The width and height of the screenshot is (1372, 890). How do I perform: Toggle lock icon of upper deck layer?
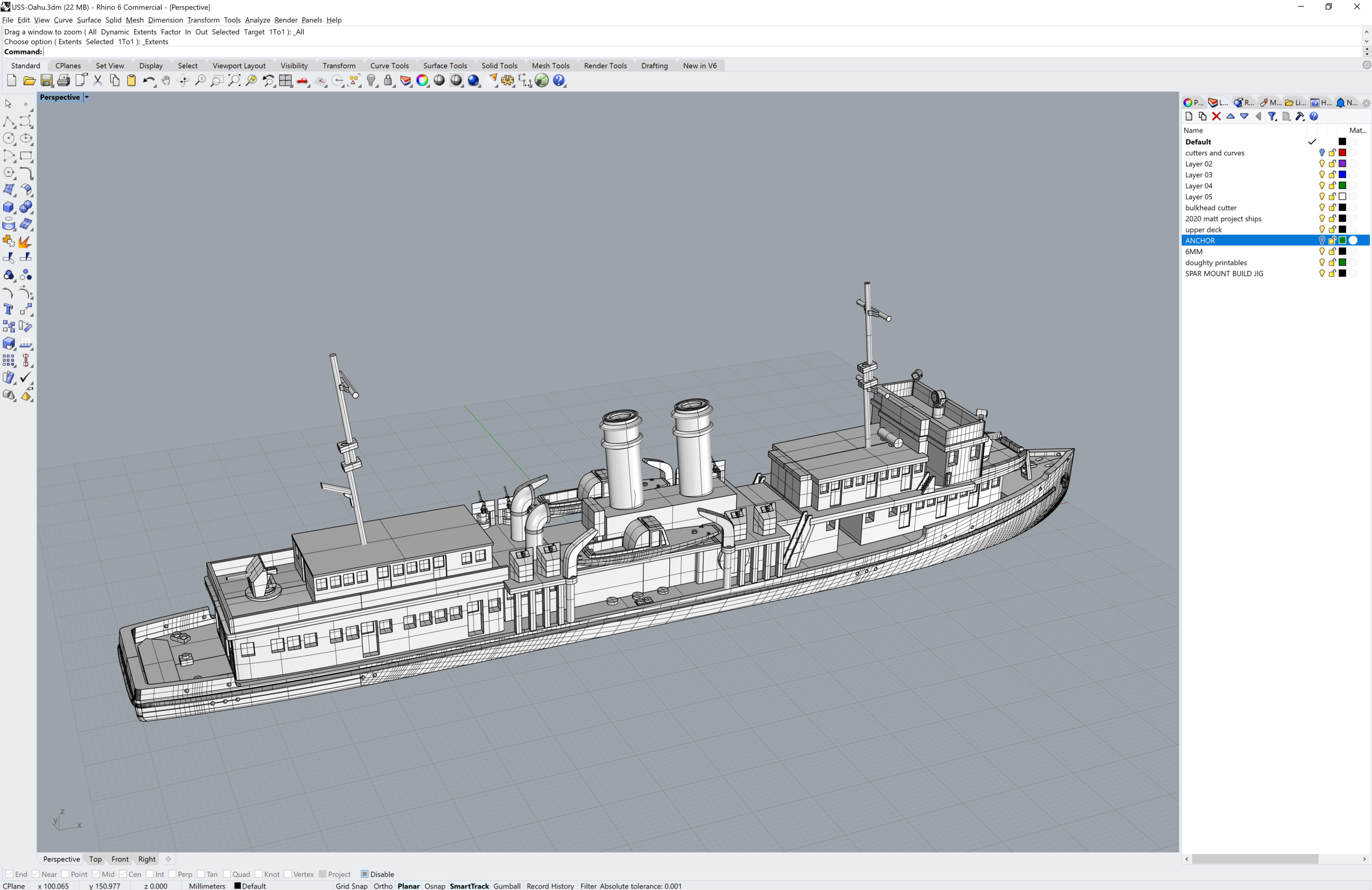[1332, 229]
